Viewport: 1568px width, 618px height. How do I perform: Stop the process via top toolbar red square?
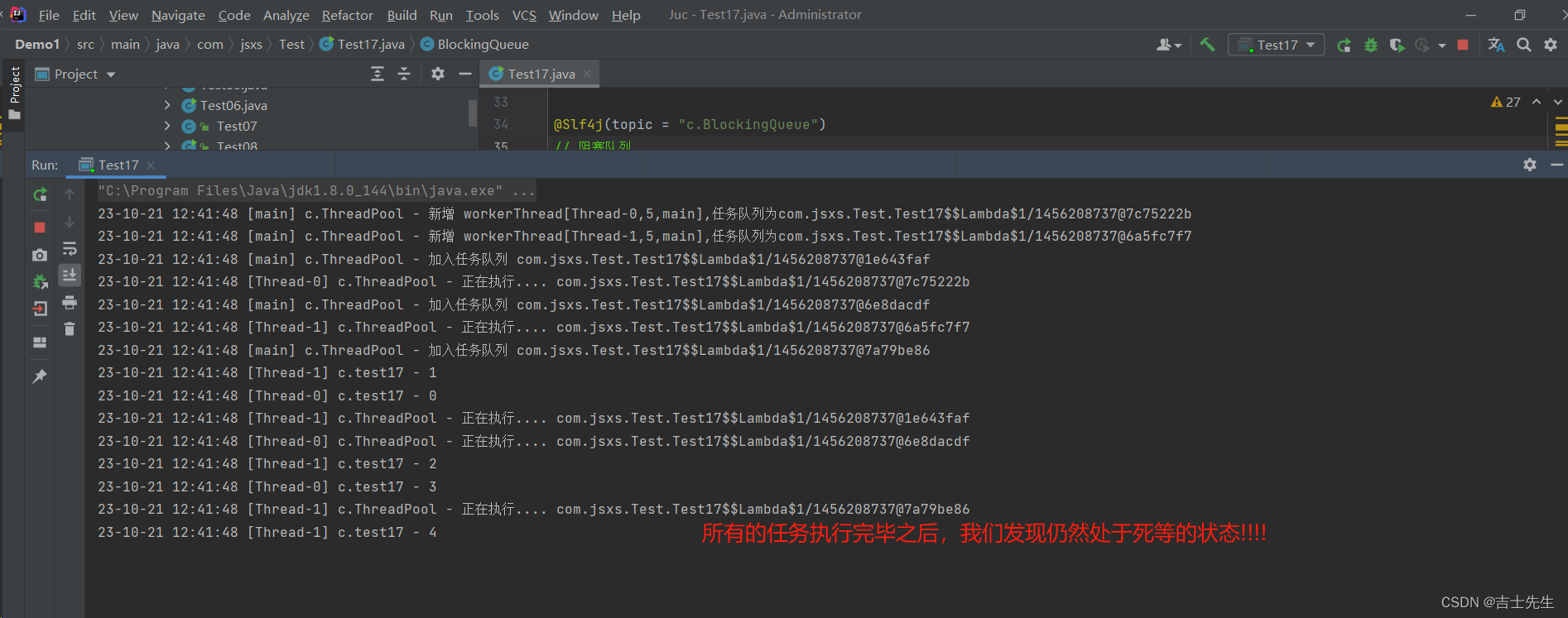coord(1463,45)
